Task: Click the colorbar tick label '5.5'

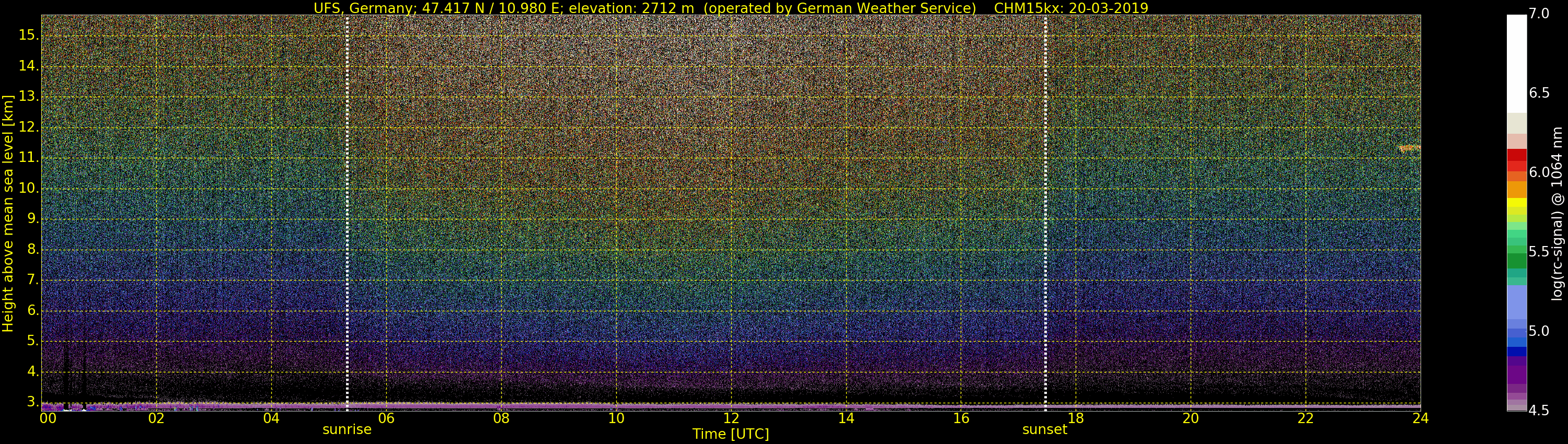Action: point(1539,251)
